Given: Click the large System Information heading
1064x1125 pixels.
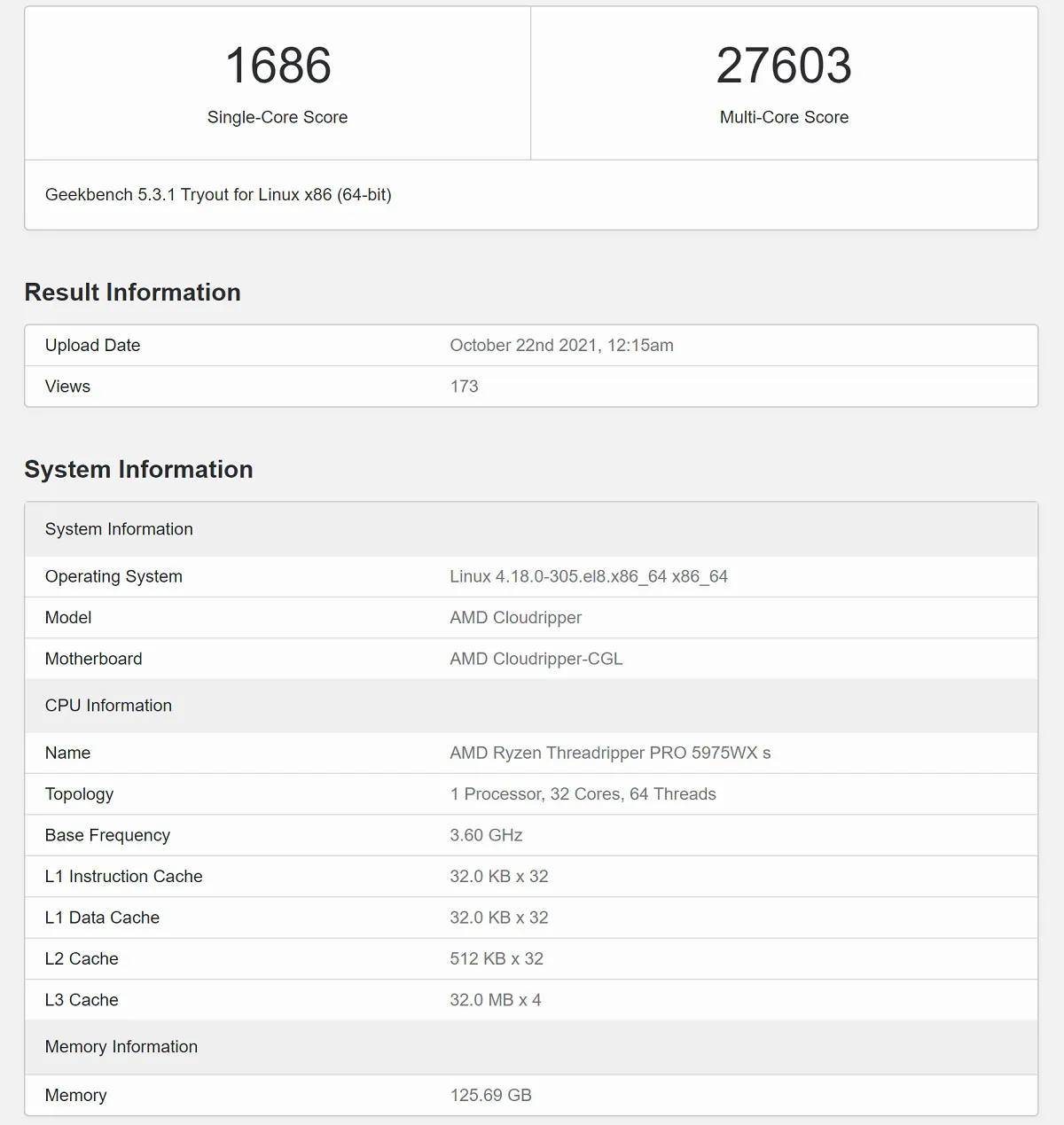Looking at the screenshot, I should pyautogui.click(x=138, y=470).
